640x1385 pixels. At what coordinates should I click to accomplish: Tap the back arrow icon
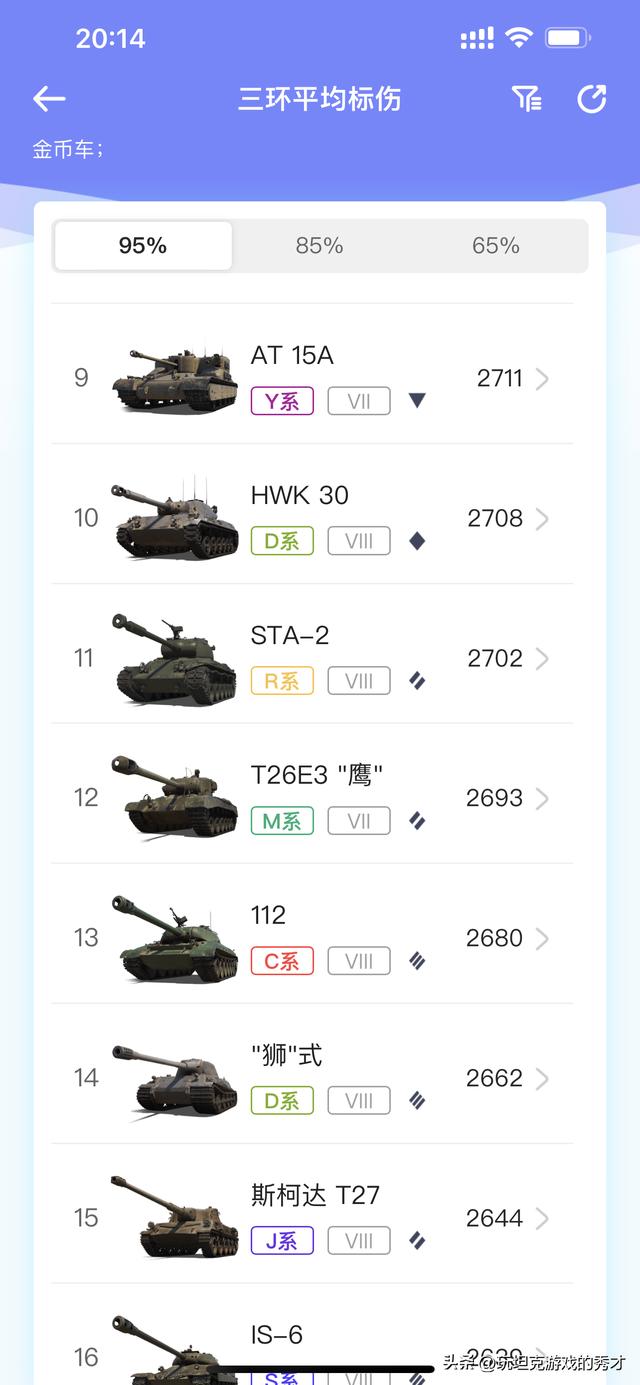49,98
